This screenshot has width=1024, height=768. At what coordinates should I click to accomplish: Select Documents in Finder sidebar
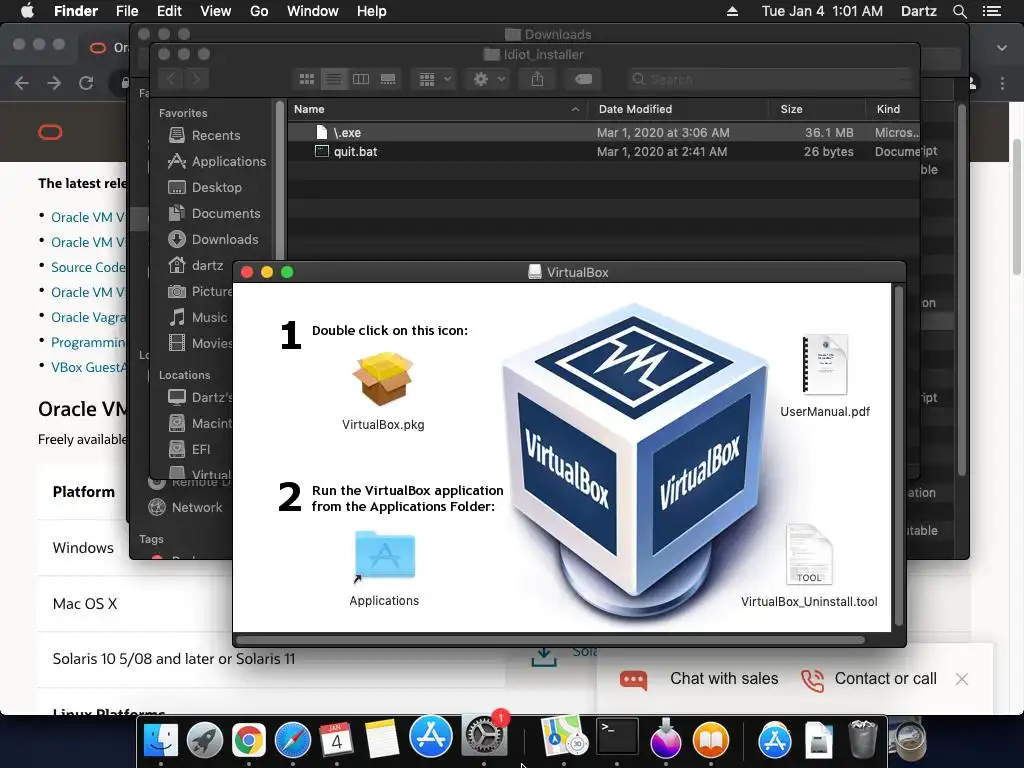(213, 214)
